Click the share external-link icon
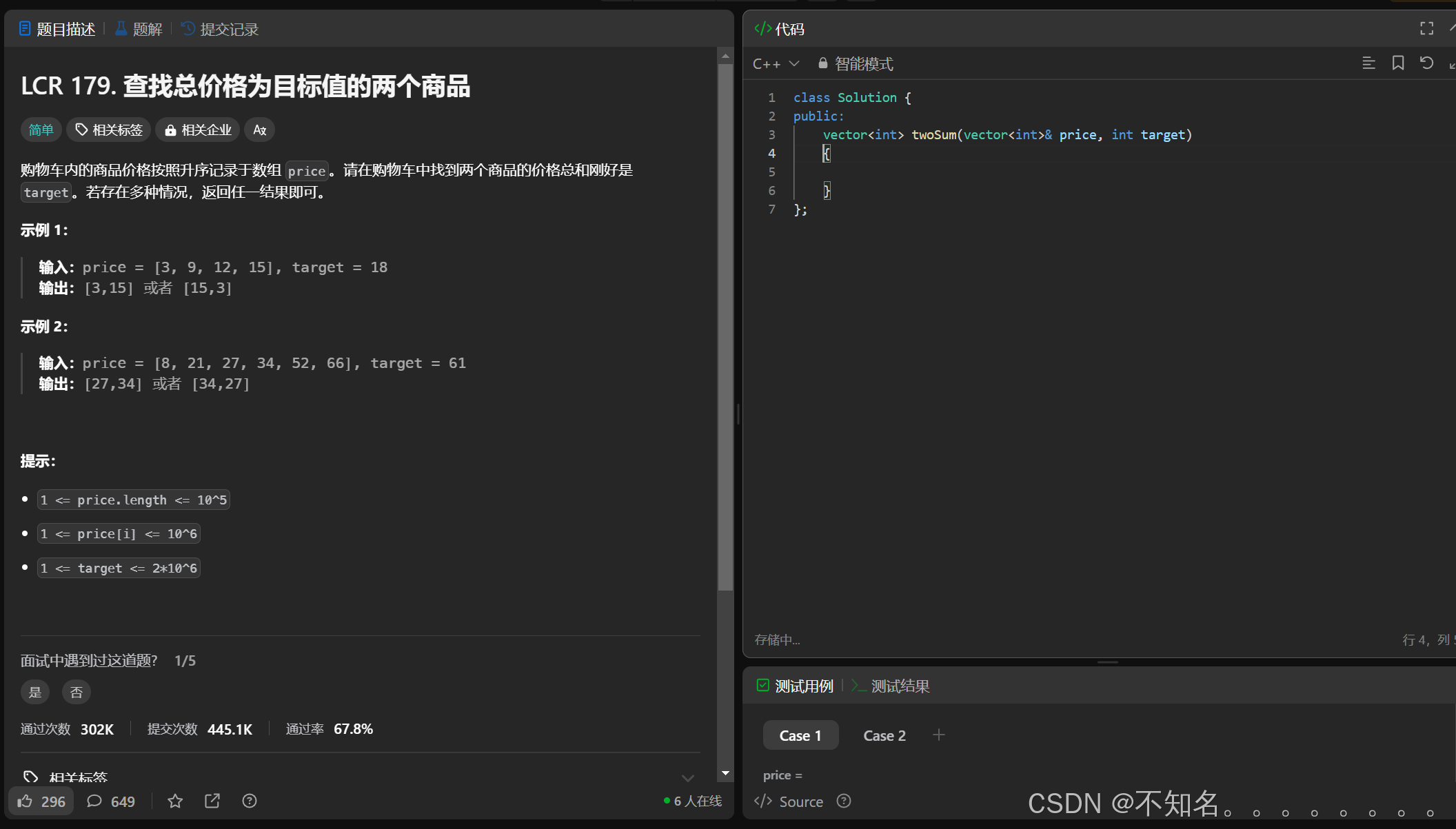 tap(212, 801)
